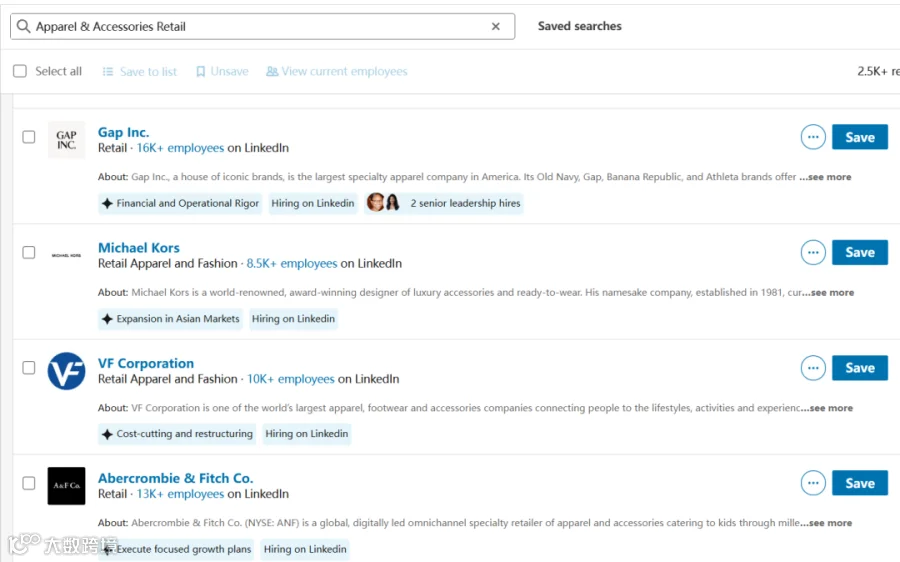Image resolution: width=900 pixels, height=562 pixels.
Task: Expand Gap Inc. About text with see more
Action: point(825,177)
